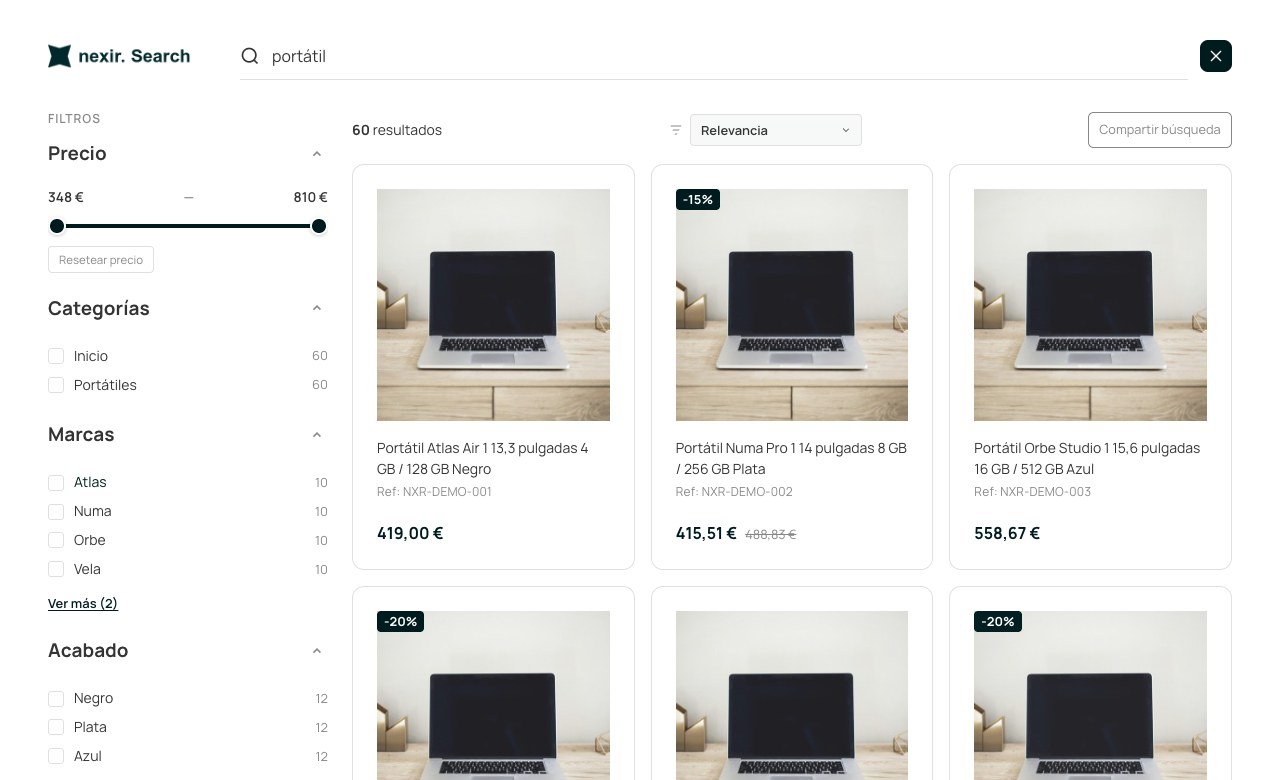
Task: Click the minimum price slider handle
Action: click(x=57, y=226)
